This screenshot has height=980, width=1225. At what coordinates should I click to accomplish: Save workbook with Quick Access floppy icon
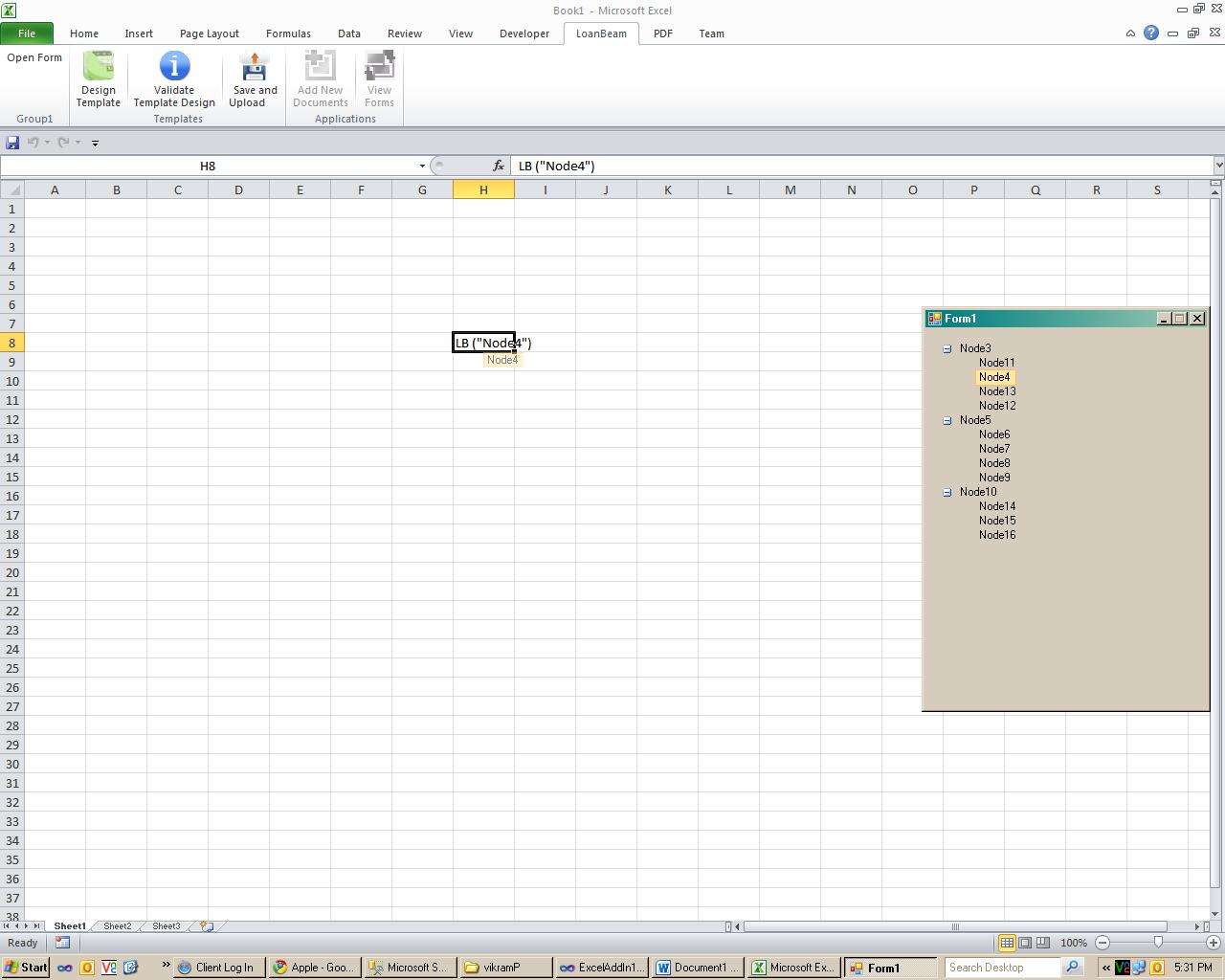[12, 143]
